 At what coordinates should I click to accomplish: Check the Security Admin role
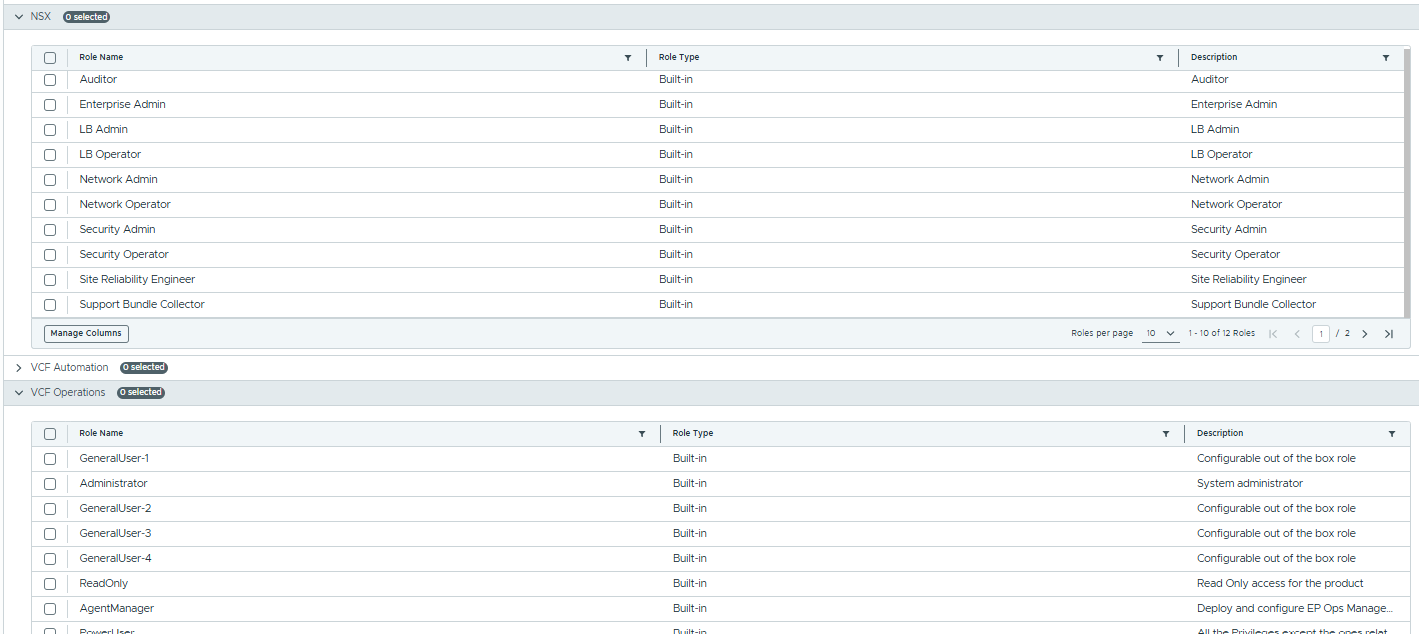[50, 230]
